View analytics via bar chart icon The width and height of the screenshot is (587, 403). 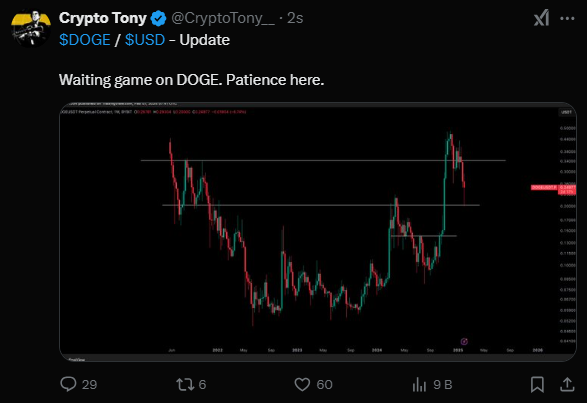[419, 384]
